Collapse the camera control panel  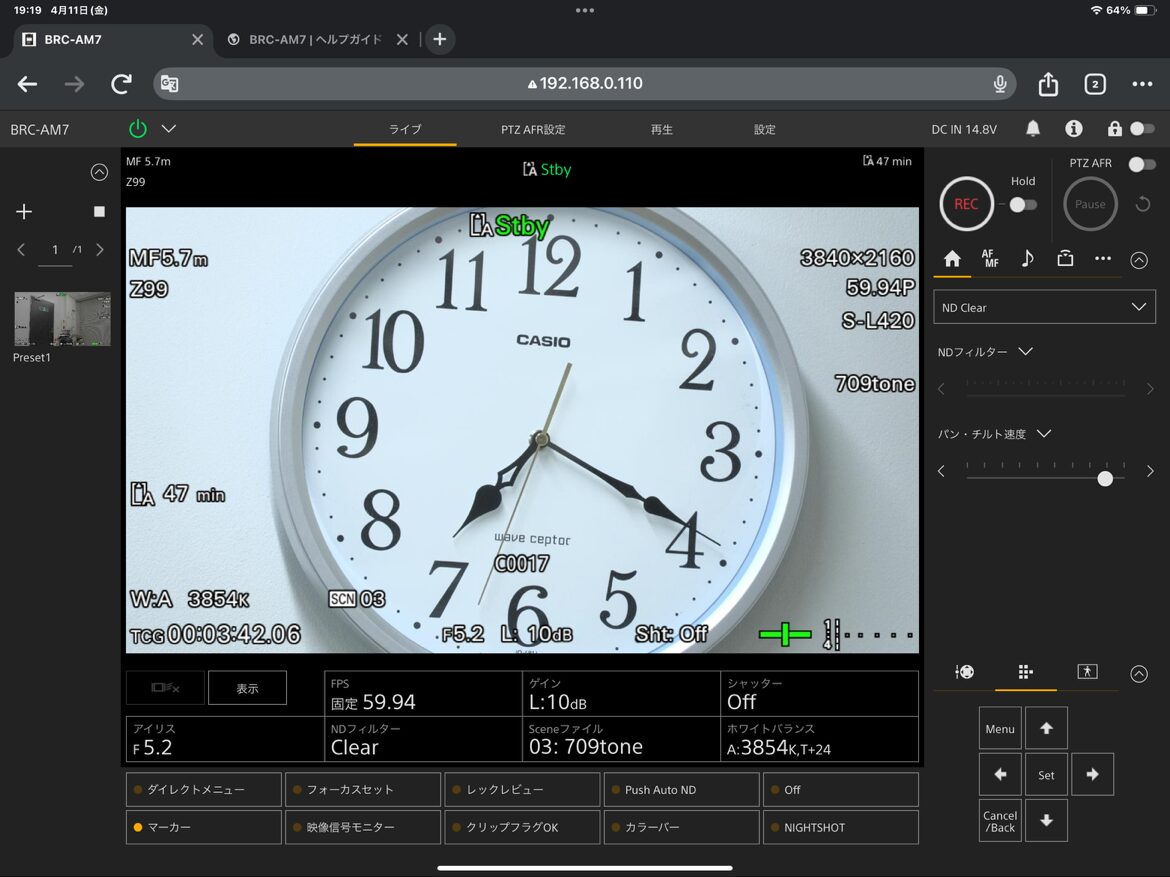(1139, 260)
